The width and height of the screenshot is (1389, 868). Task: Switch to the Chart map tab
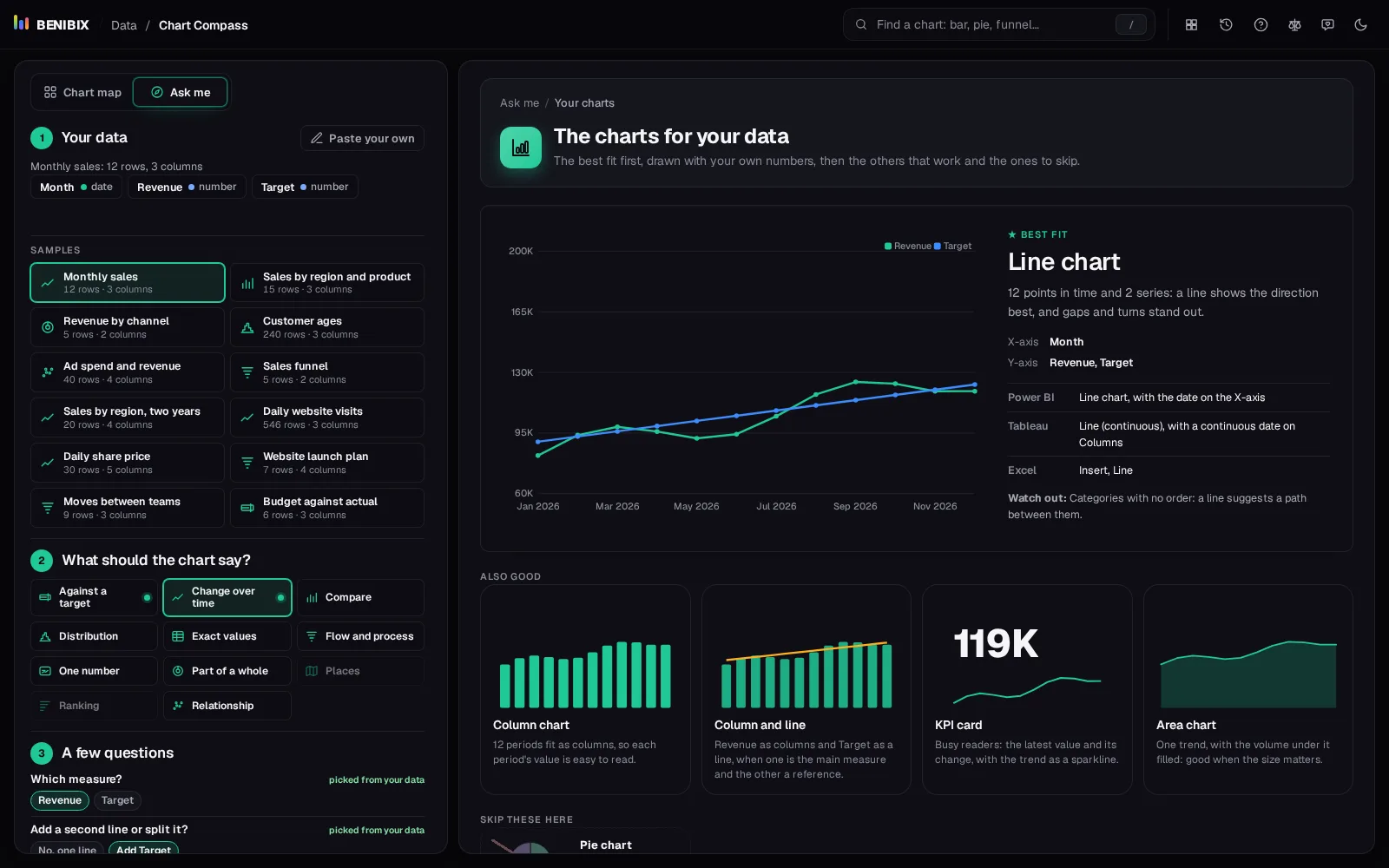click(83, 92)
